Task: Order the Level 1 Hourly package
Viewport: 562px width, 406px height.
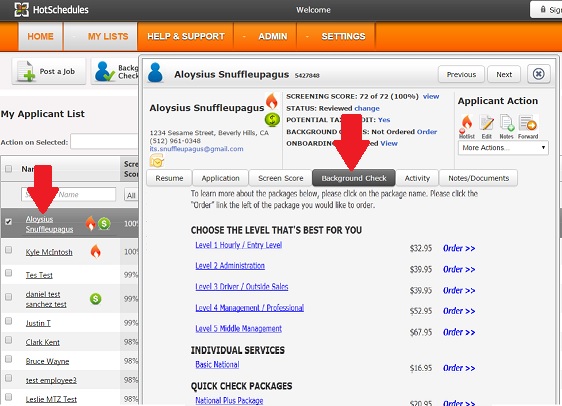Action: (x=459, y=248)
